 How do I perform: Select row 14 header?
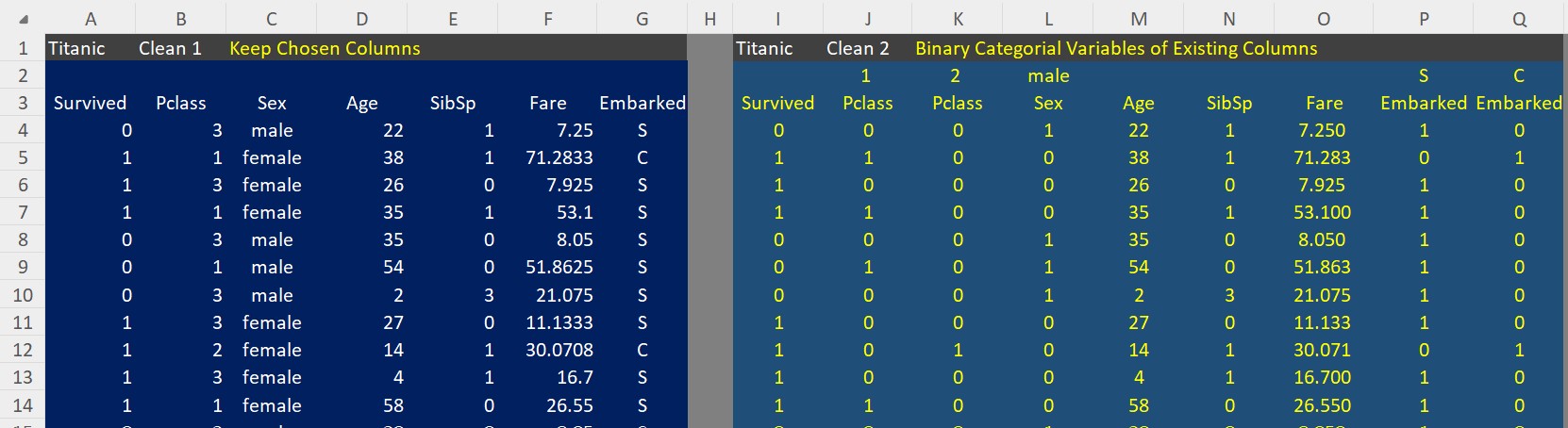(x=23, y=405)
